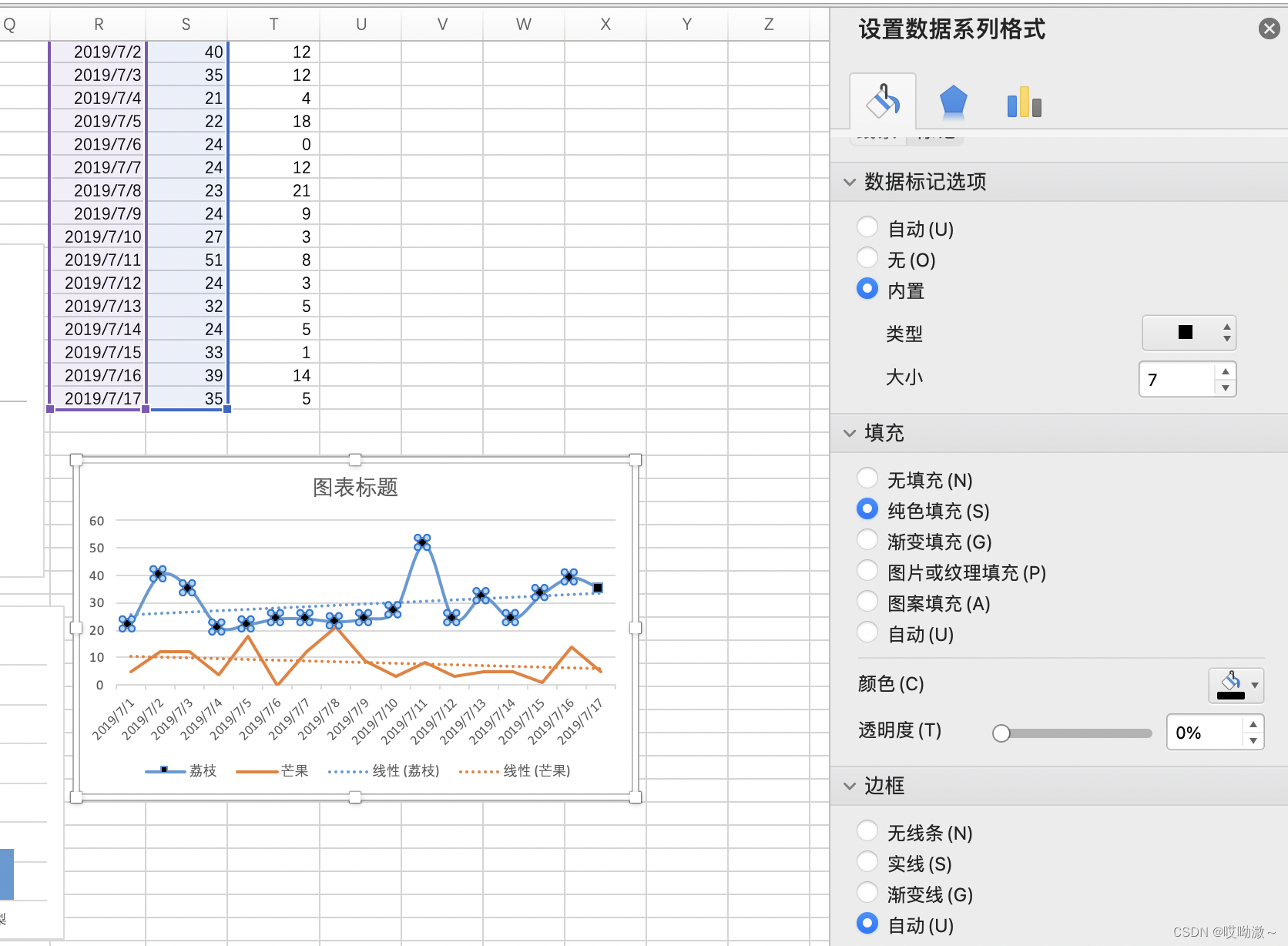
Task: Open the Fill & Line paint bucket tab
Action: tap(883, 101)
